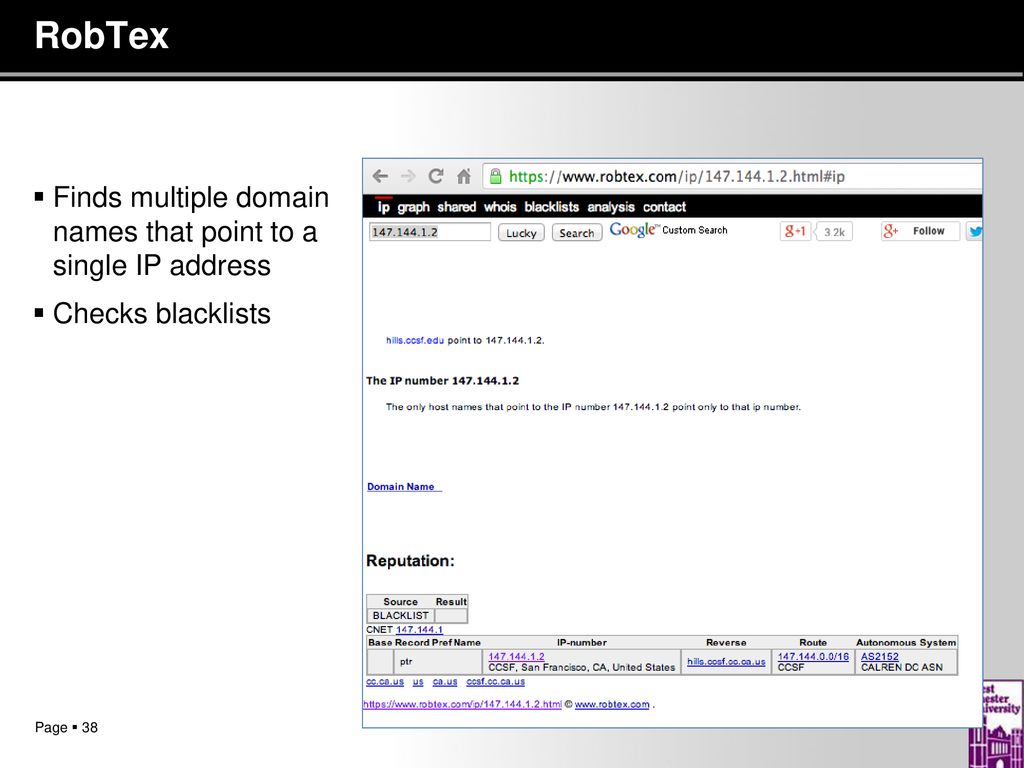Viewport: 1024px width, 768px height.
Task: Click the cc.ca.us link
Action: 385,681
